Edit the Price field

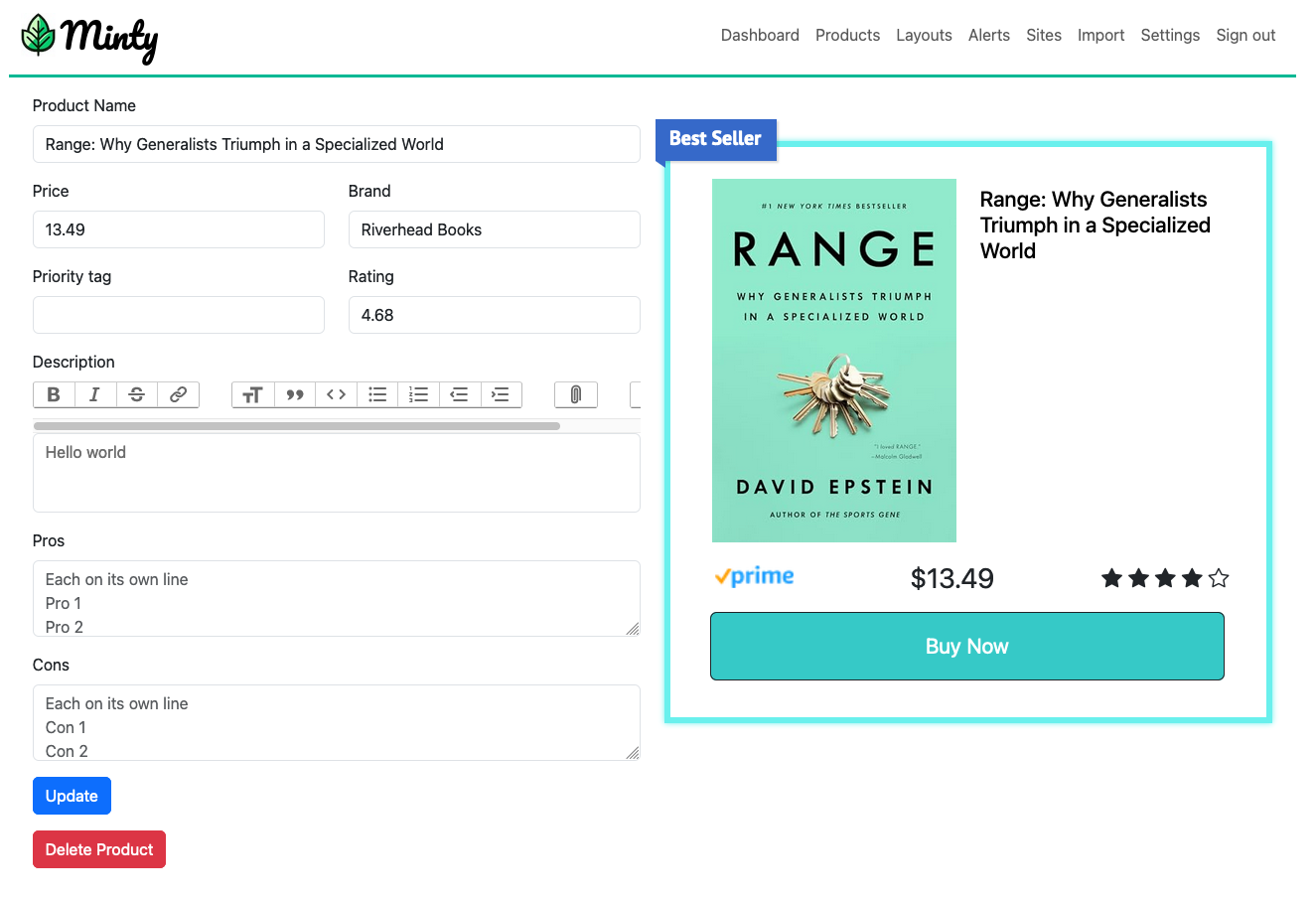pos(179,229)
